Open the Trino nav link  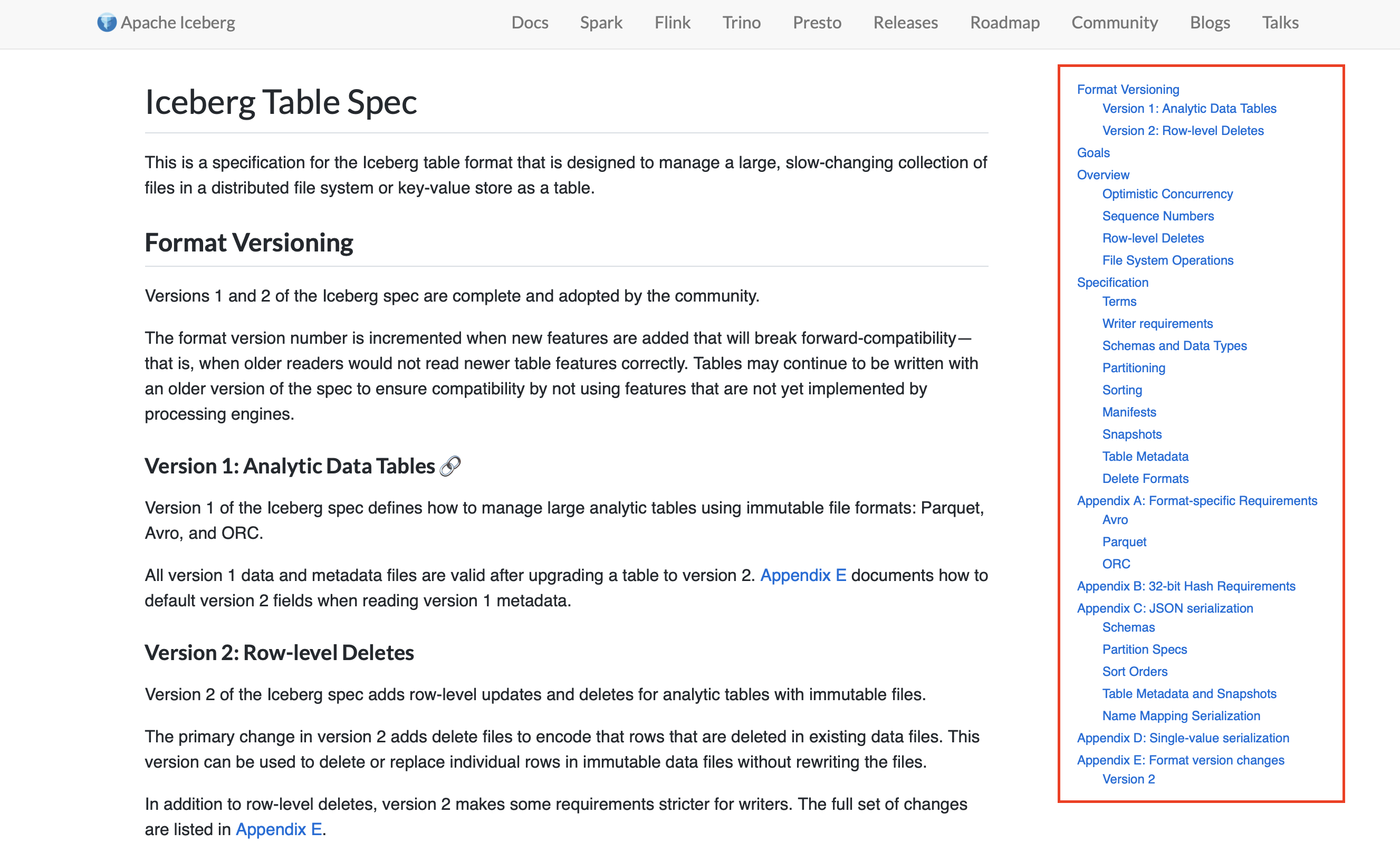[741, 23]
